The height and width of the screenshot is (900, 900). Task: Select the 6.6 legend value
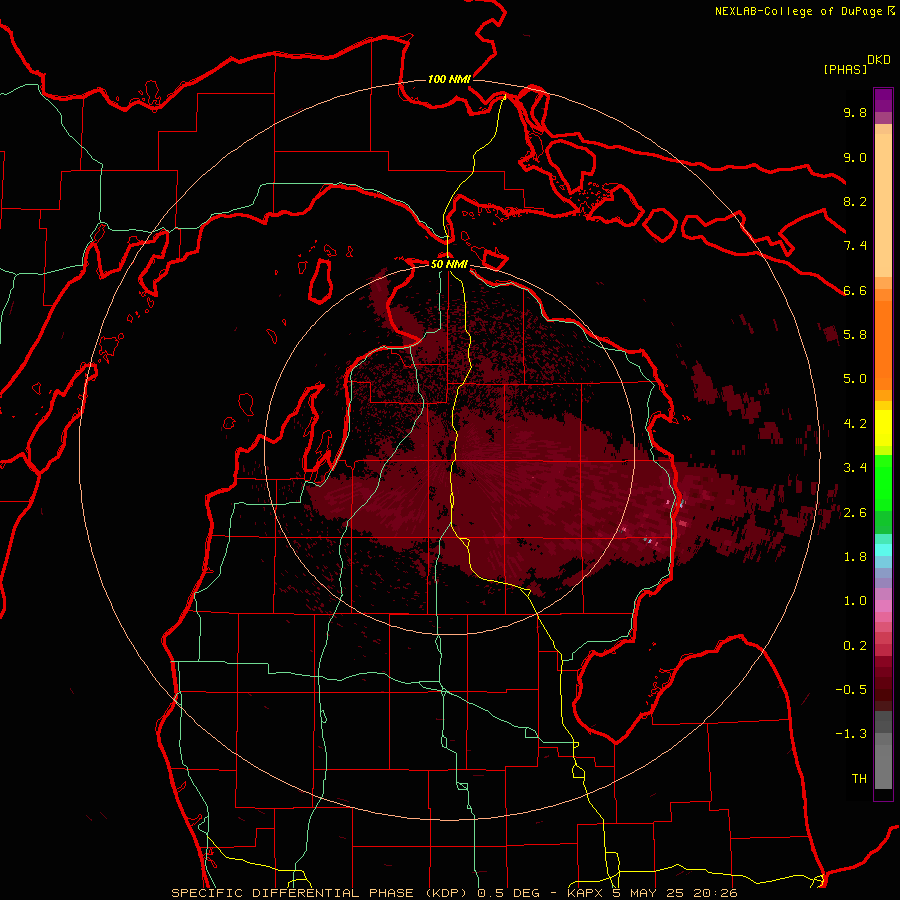(855, 290)
